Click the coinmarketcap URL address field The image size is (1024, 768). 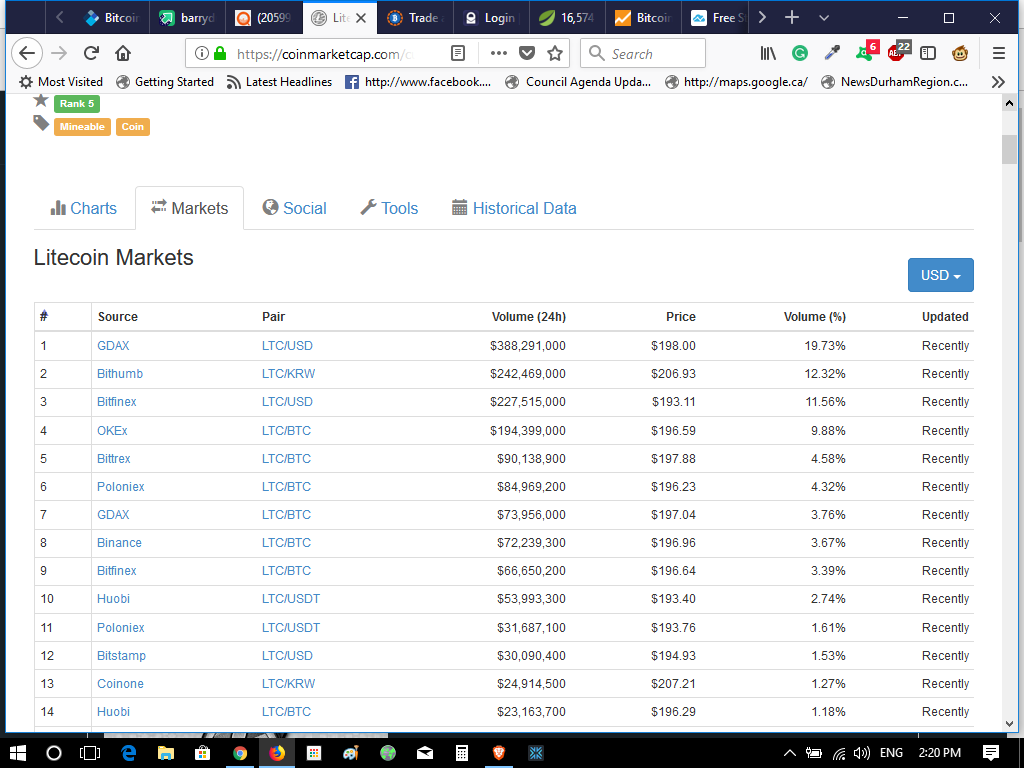coord(325,54)
